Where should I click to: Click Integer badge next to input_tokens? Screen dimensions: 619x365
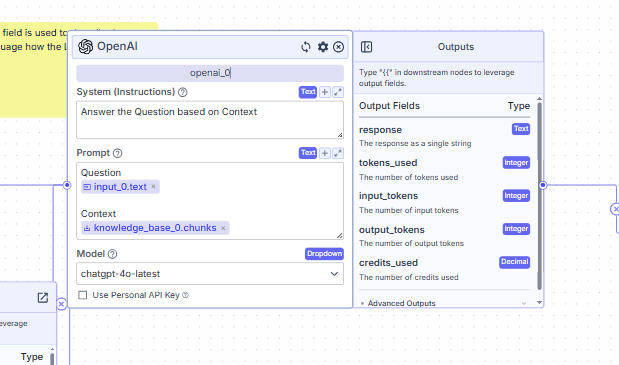pos(516,196)
